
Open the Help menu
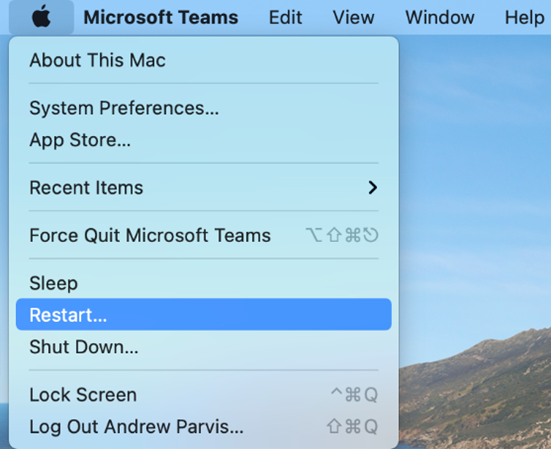[524, 17]
